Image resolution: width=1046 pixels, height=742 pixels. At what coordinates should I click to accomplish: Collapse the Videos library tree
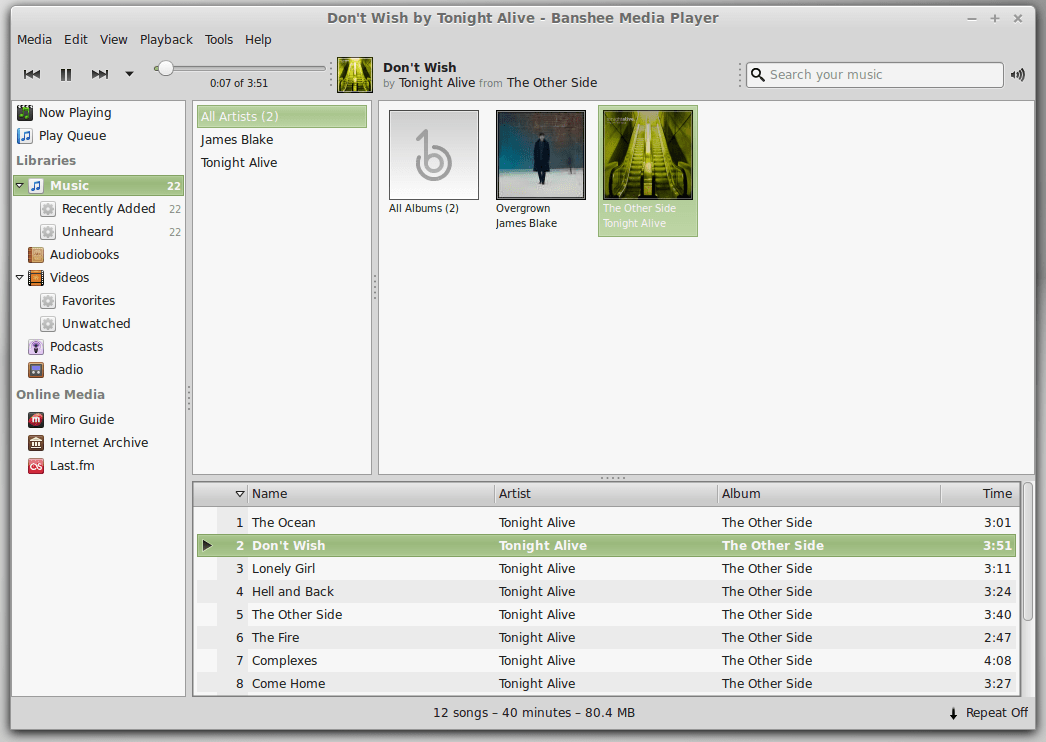pos(18,277)
